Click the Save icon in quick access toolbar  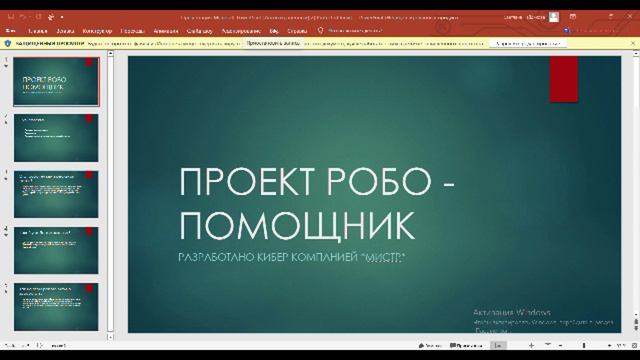11,17
